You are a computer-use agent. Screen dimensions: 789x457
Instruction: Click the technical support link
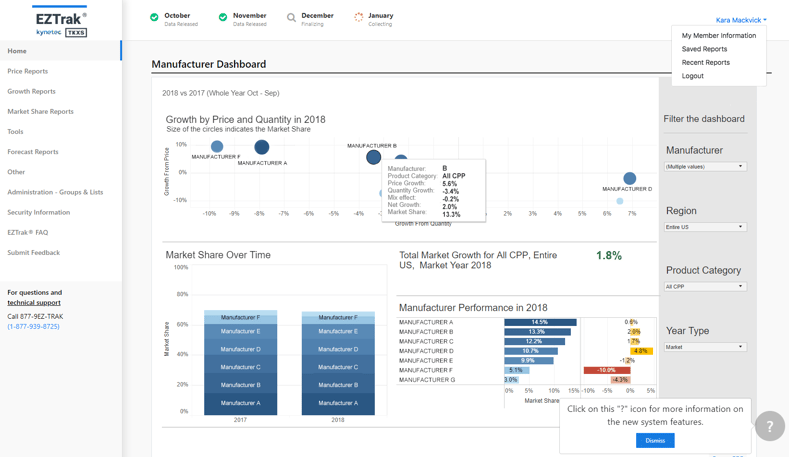(34, 302)
